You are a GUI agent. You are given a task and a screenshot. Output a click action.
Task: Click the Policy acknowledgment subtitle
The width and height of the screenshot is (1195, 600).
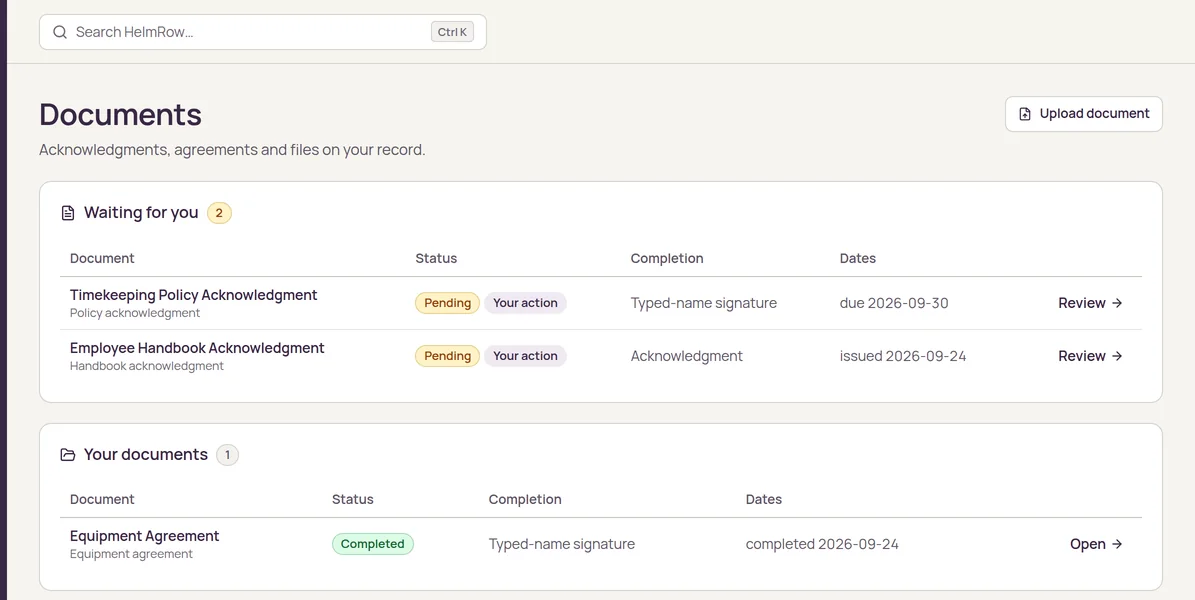(135, 313)
